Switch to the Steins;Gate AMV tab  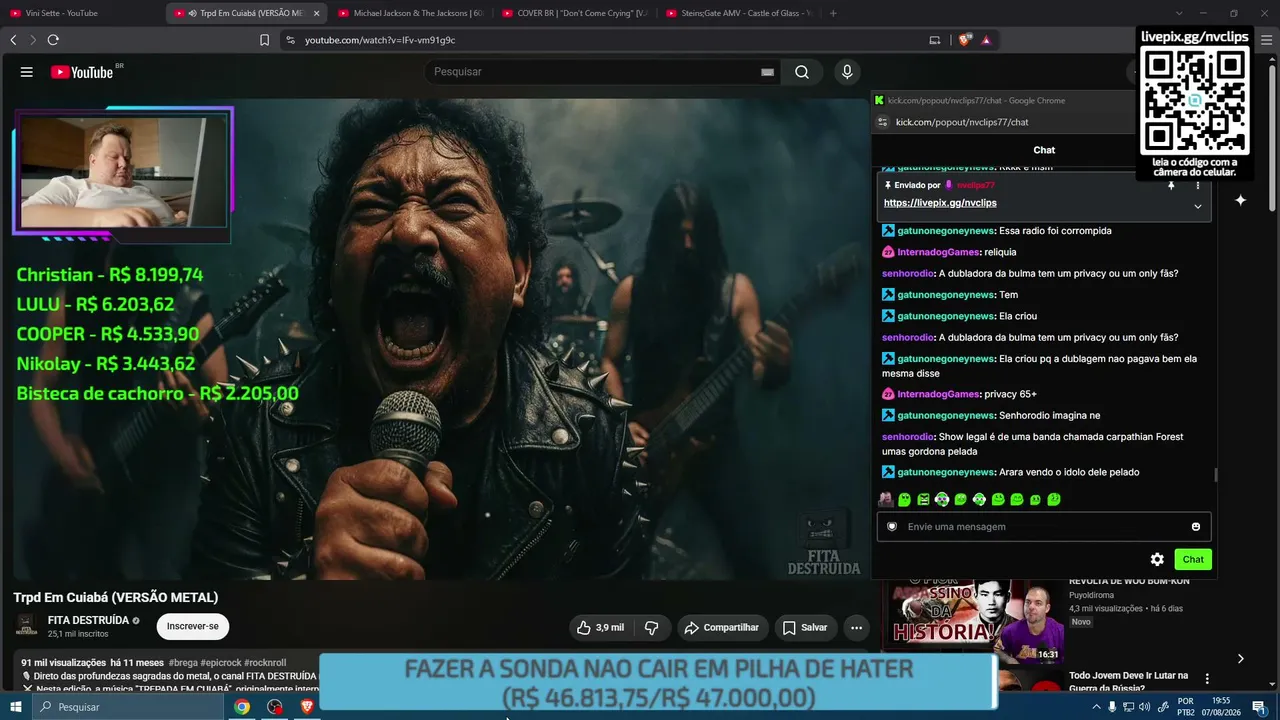[x=738, y=13]
